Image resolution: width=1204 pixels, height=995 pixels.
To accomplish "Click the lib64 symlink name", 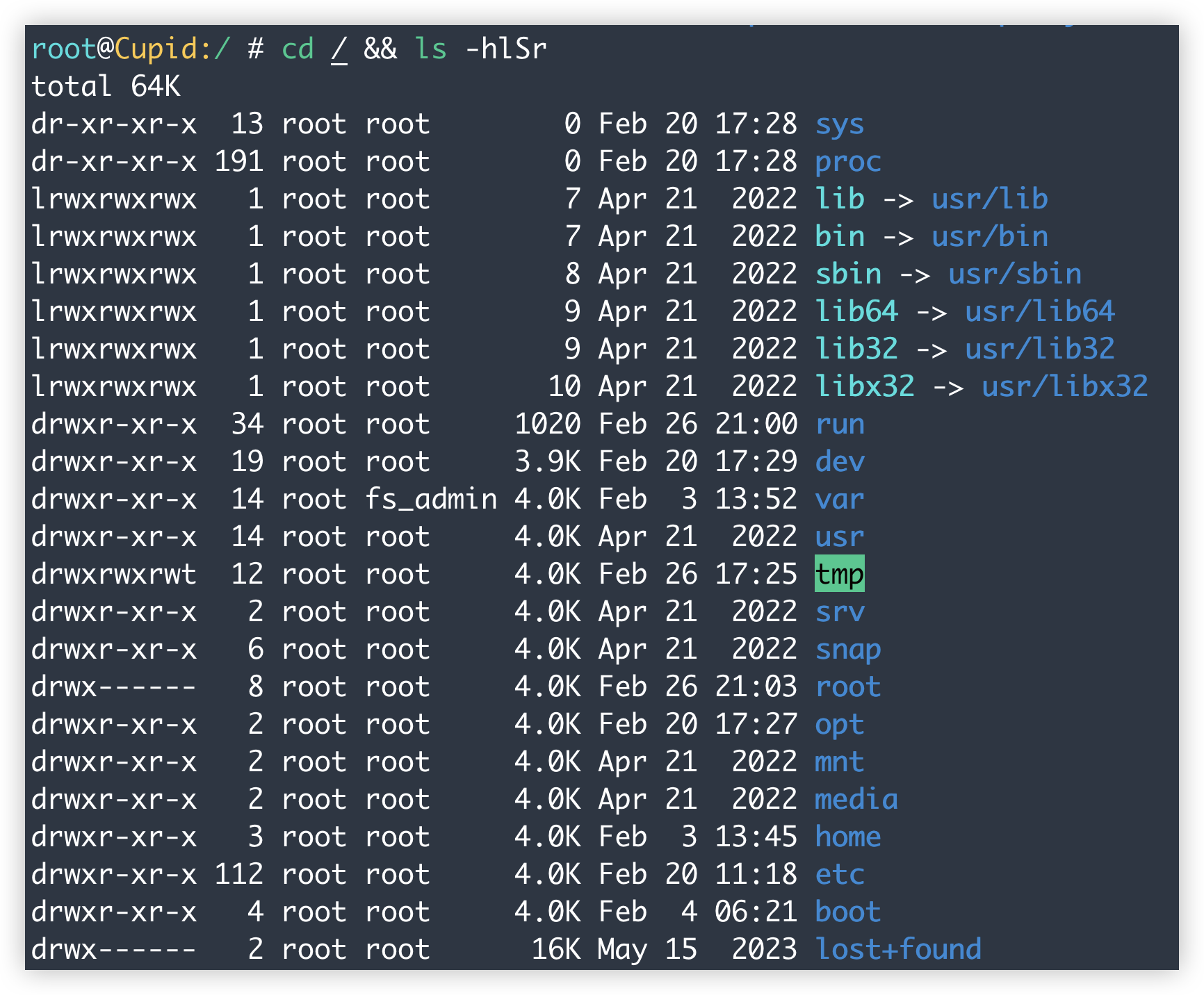I will coord(856,312).
